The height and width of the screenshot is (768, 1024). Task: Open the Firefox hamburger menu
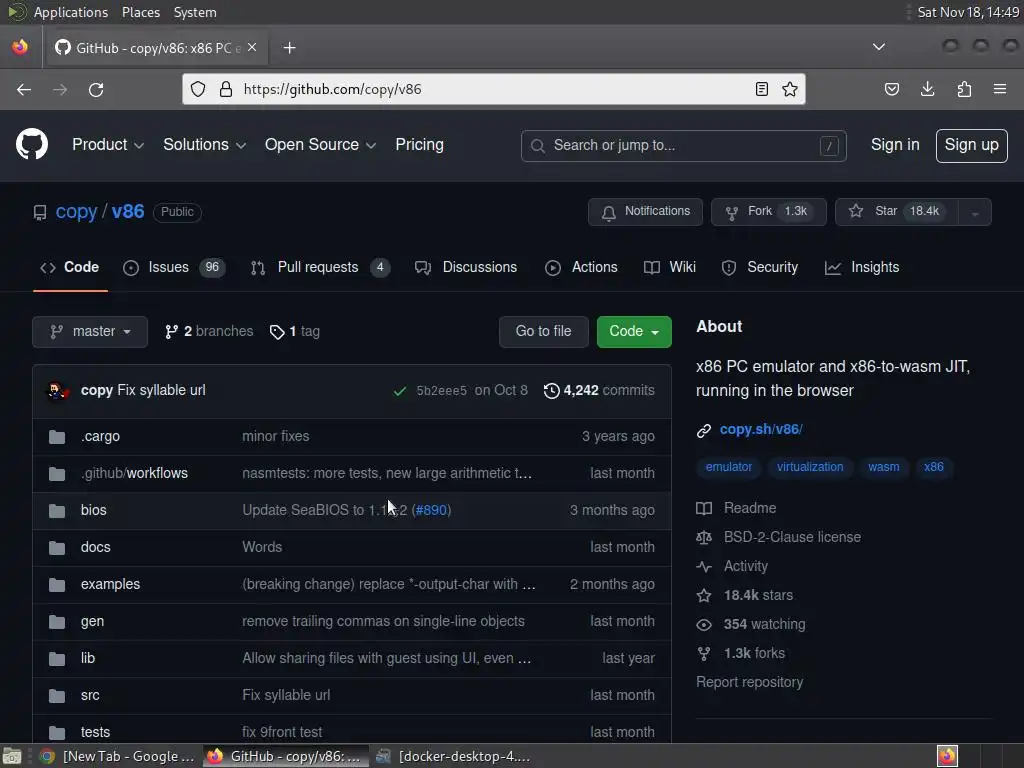(x=1000, y=89)
